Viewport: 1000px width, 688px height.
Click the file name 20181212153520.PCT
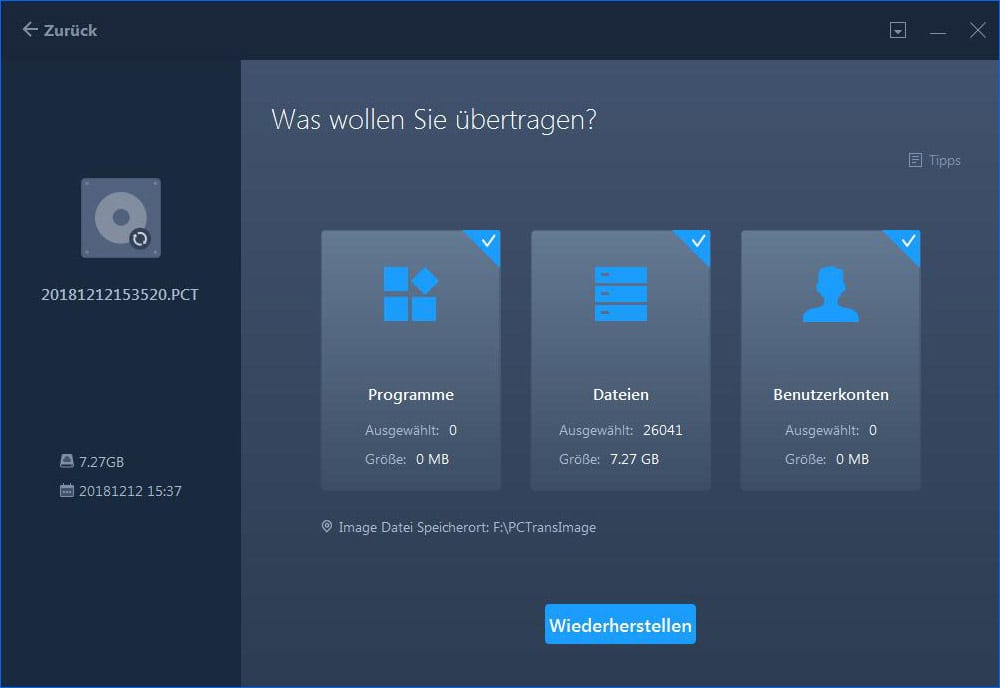coord(120,295)
